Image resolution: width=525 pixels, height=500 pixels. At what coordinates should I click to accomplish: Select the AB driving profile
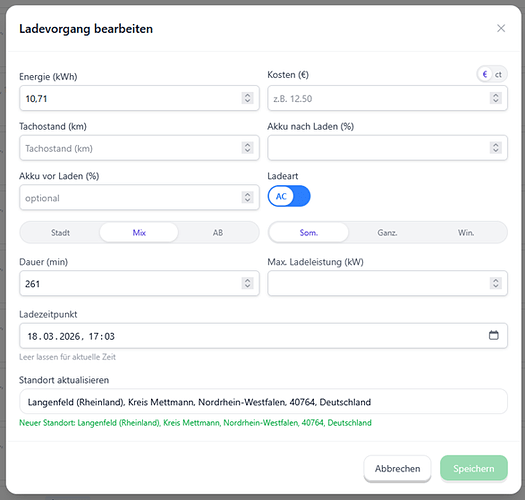tap(218, 232)
